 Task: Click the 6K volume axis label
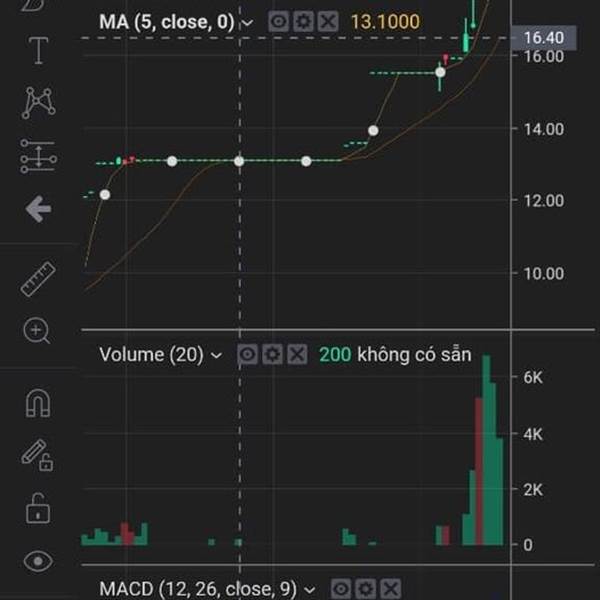(x=533, y=378)
